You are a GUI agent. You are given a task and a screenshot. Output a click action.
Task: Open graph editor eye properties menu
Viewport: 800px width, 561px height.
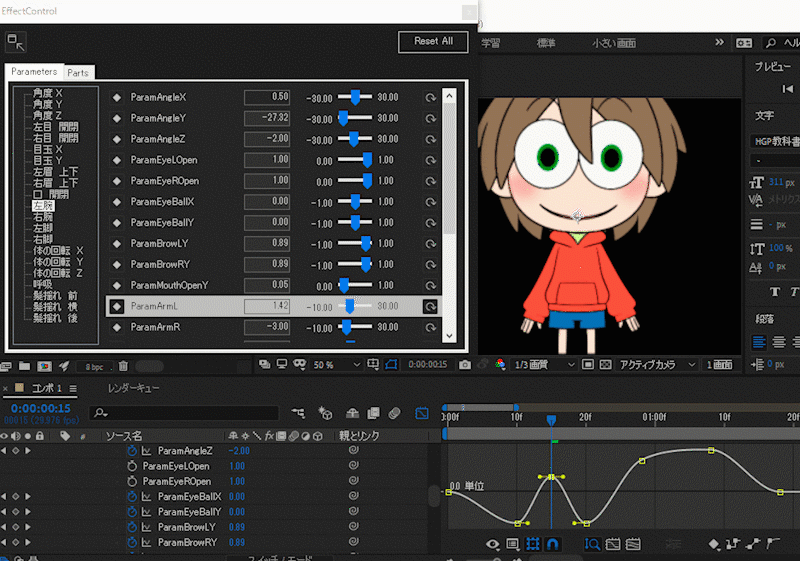[492, 544]
